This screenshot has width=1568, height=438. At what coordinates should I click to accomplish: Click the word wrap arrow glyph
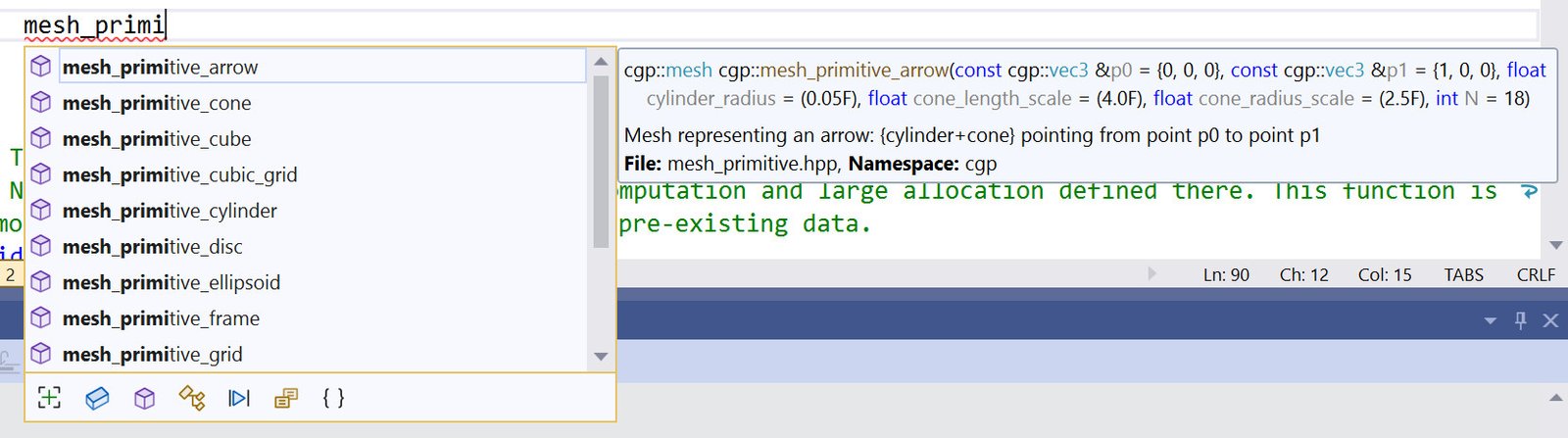(x=1529, y=191)
